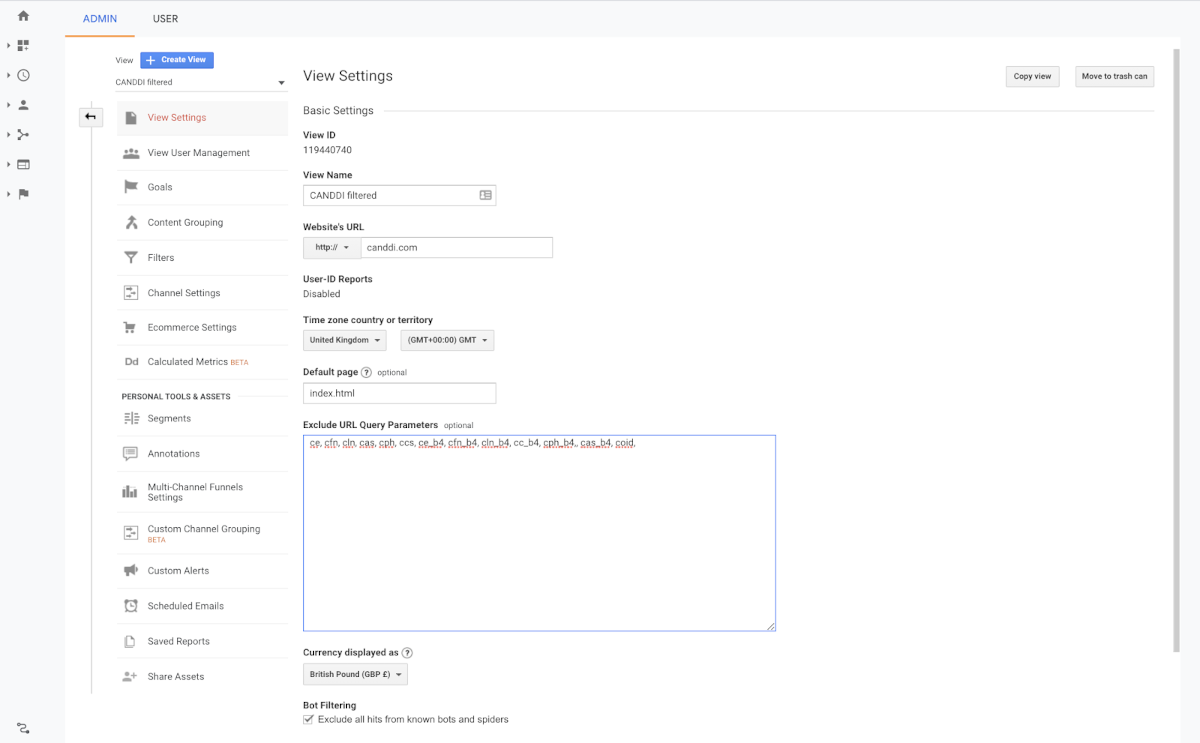Open View User Management menu item
This screenshot has width=1200, height=743.
tap(202, 153)
